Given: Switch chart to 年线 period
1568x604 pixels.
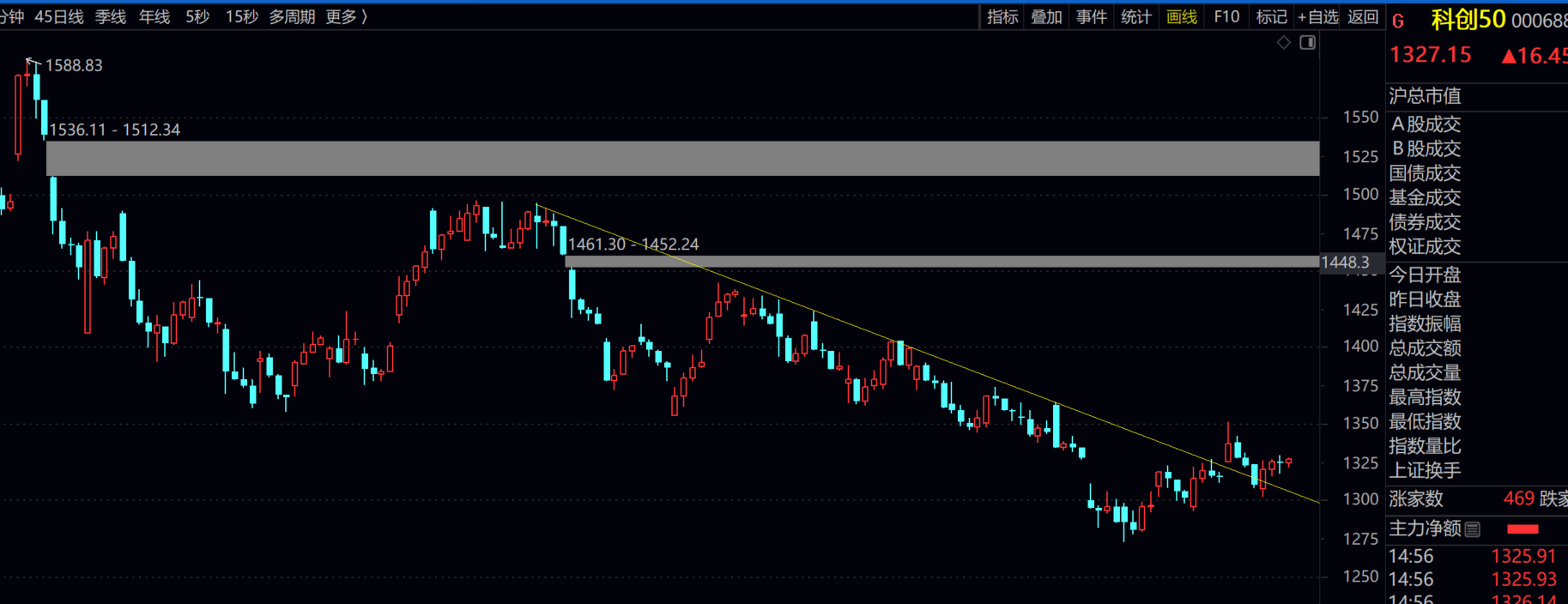Looking at the screenshot, I should click(154, 17).
